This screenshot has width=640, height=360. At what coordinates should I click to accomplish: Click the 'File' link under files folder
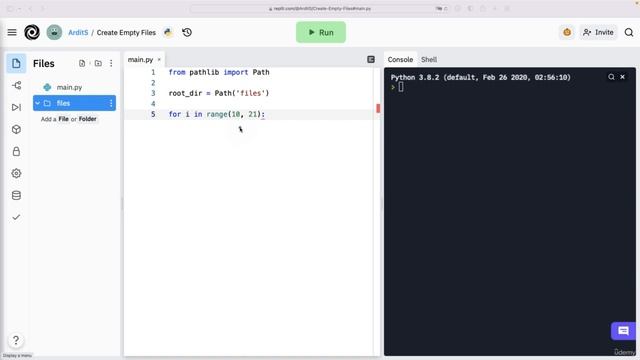coord(64,119)
